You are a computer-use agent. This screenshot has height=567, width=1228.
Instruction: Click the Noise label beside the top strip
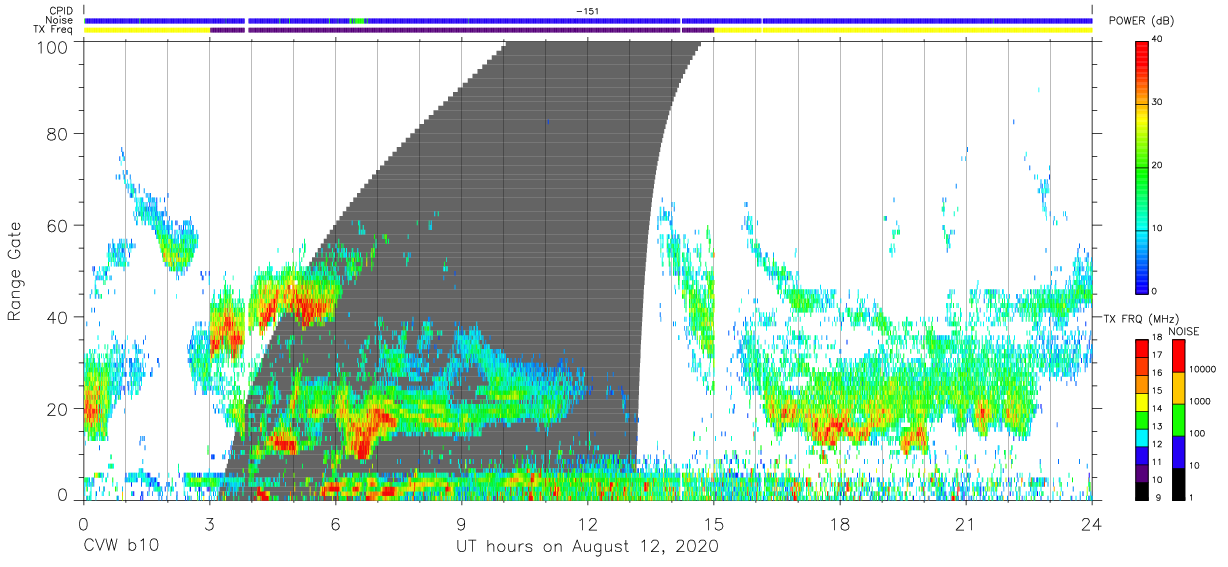click(61, 20)
